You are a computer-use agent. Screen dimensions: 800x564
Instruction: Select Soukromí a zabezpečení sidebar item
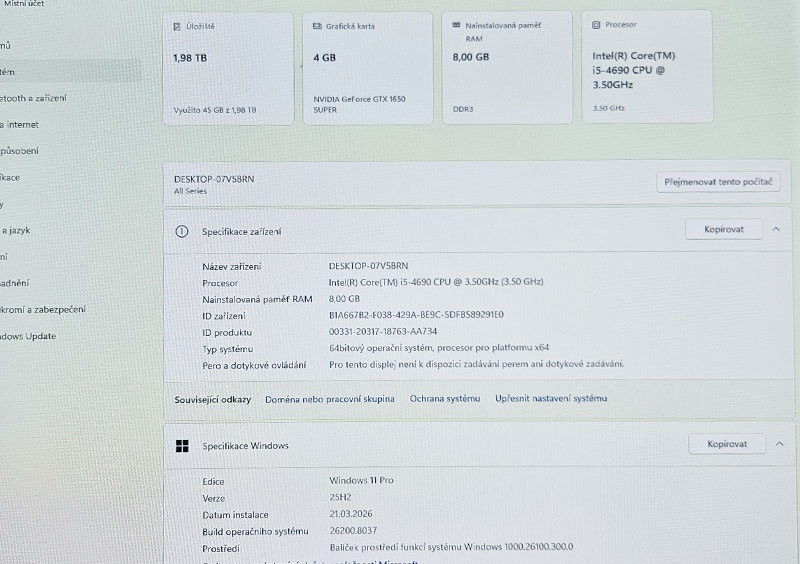43,309
